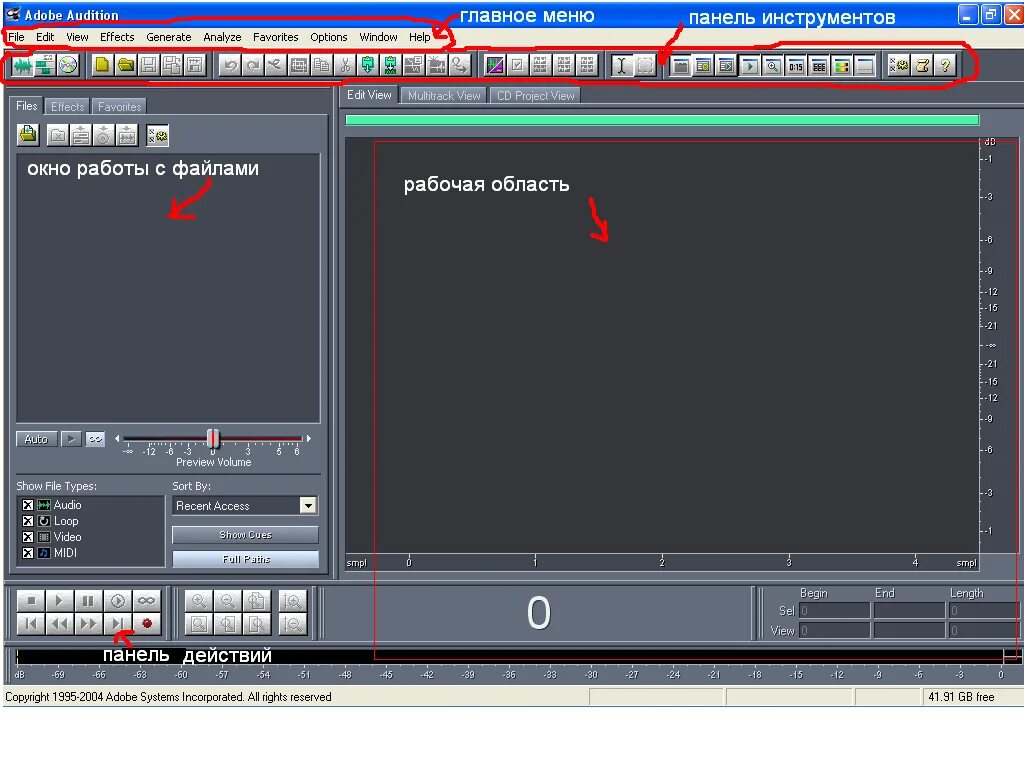Click the 0:15 time window toolbar icon

click(795, 66)
